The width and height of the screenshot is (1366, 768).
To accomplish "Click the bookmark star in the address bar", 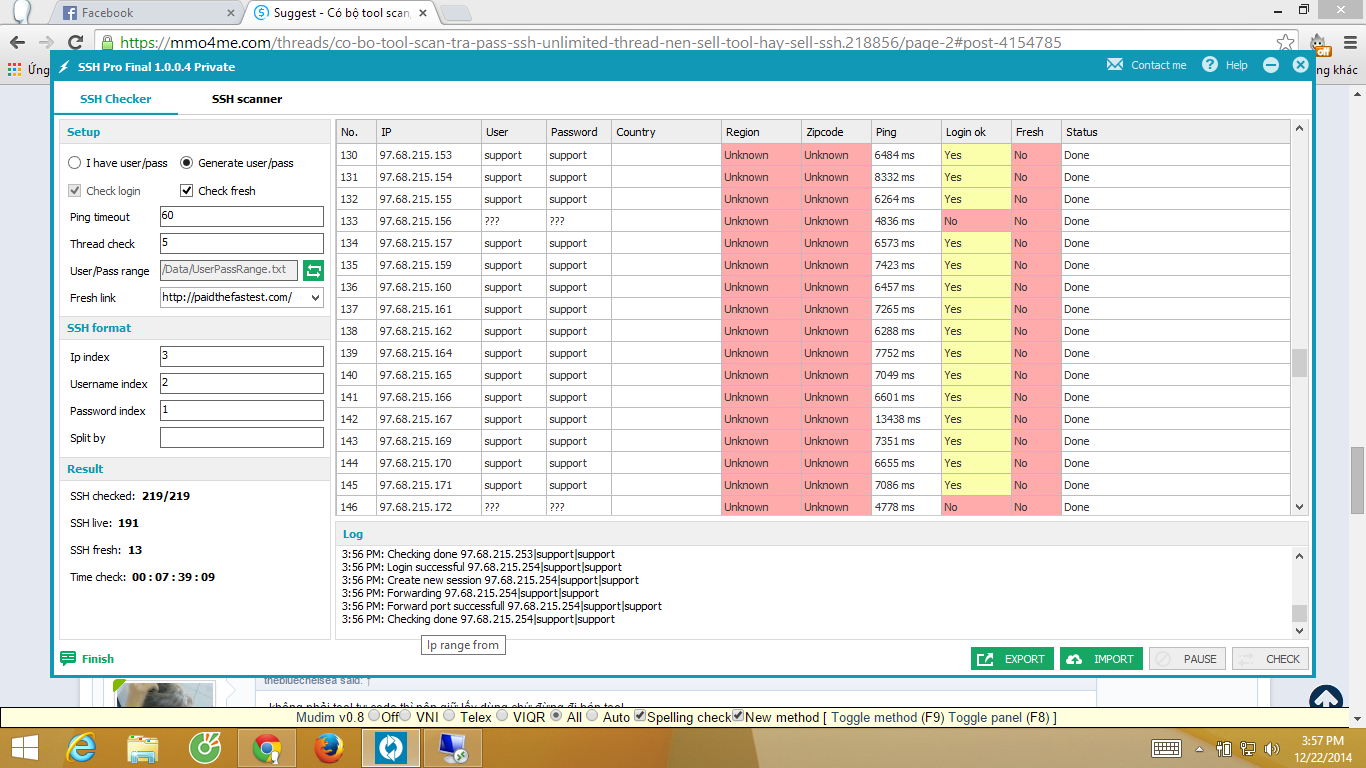I will [1283, 44].
